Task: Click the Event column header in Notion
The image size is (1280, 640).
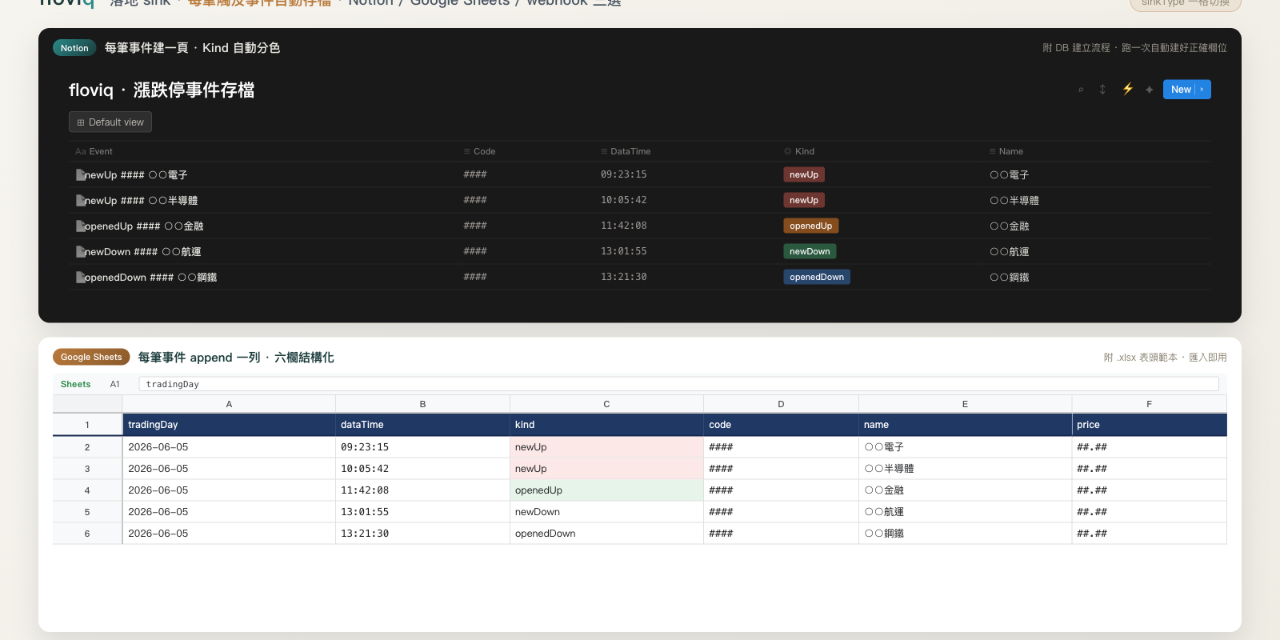Action: click(x=94, y=152)
